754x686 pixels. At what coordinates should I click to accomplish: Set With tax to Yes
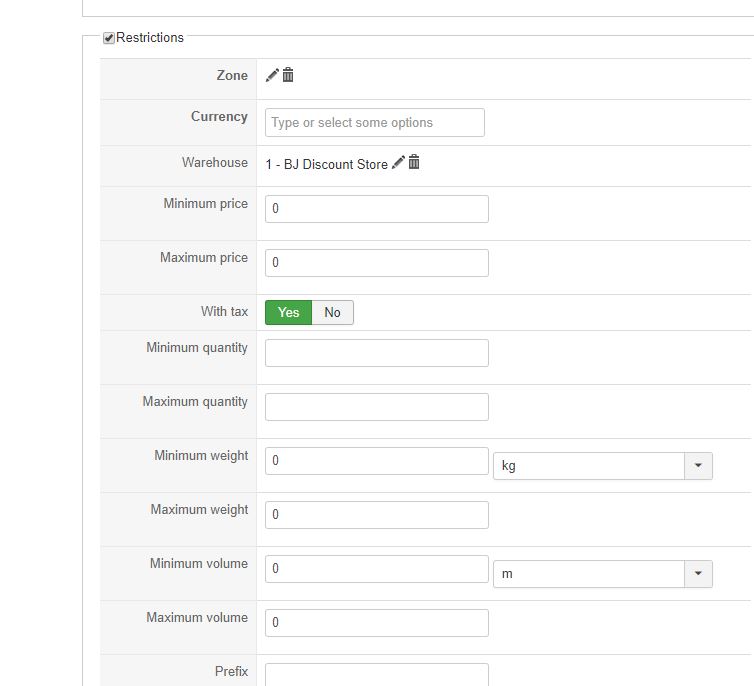(x=288, y=313)
